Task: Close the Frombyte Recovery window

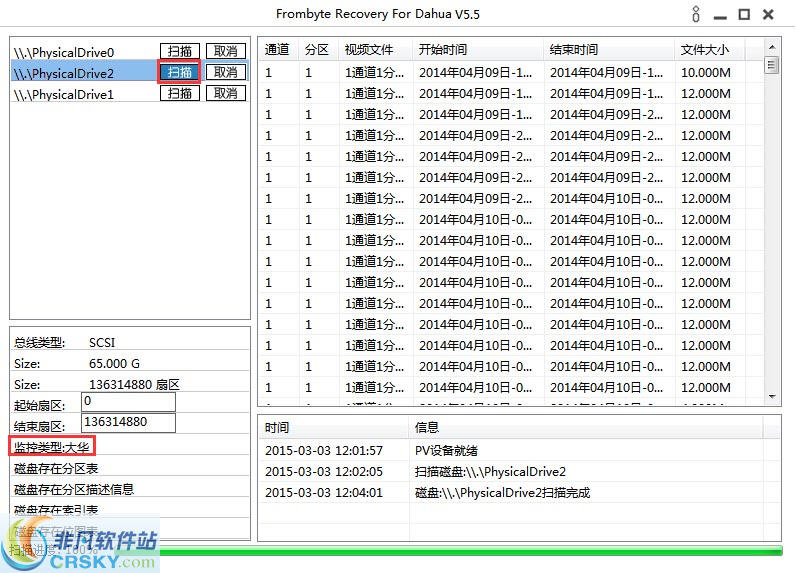Action: [768, 14]
